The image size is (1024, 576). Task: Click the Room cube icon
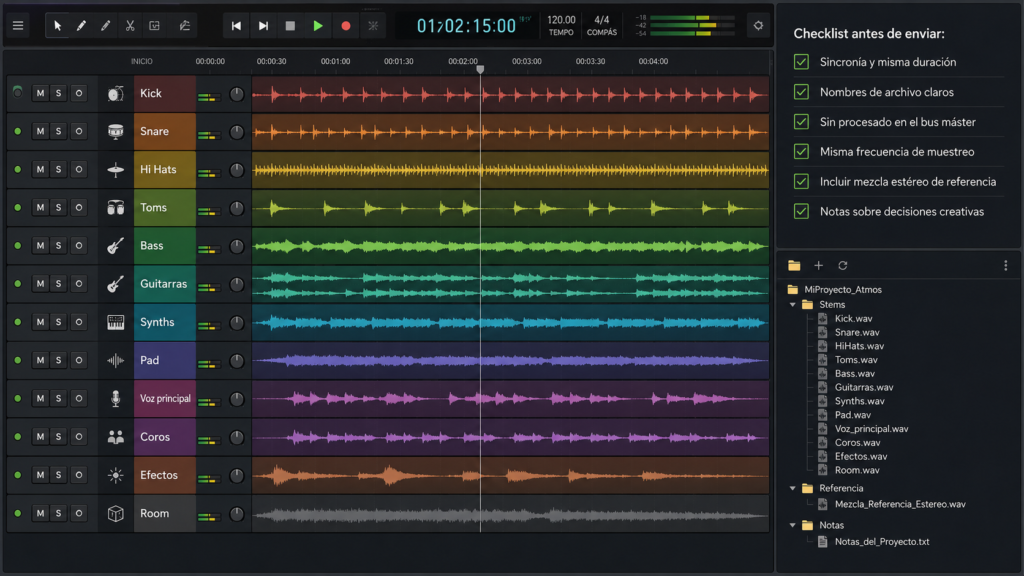[x=116, y=513]
